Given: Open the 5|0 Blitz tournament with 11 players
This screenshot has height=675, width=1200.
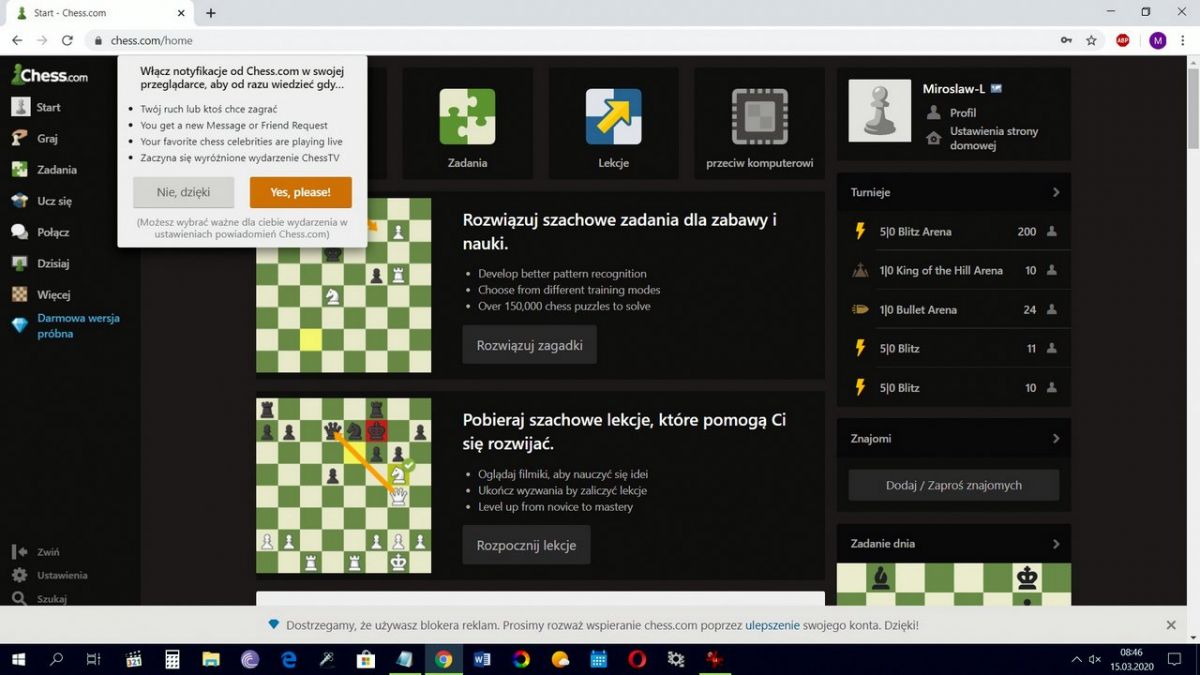Looking at the screenshot, I should tap(954, 348).
